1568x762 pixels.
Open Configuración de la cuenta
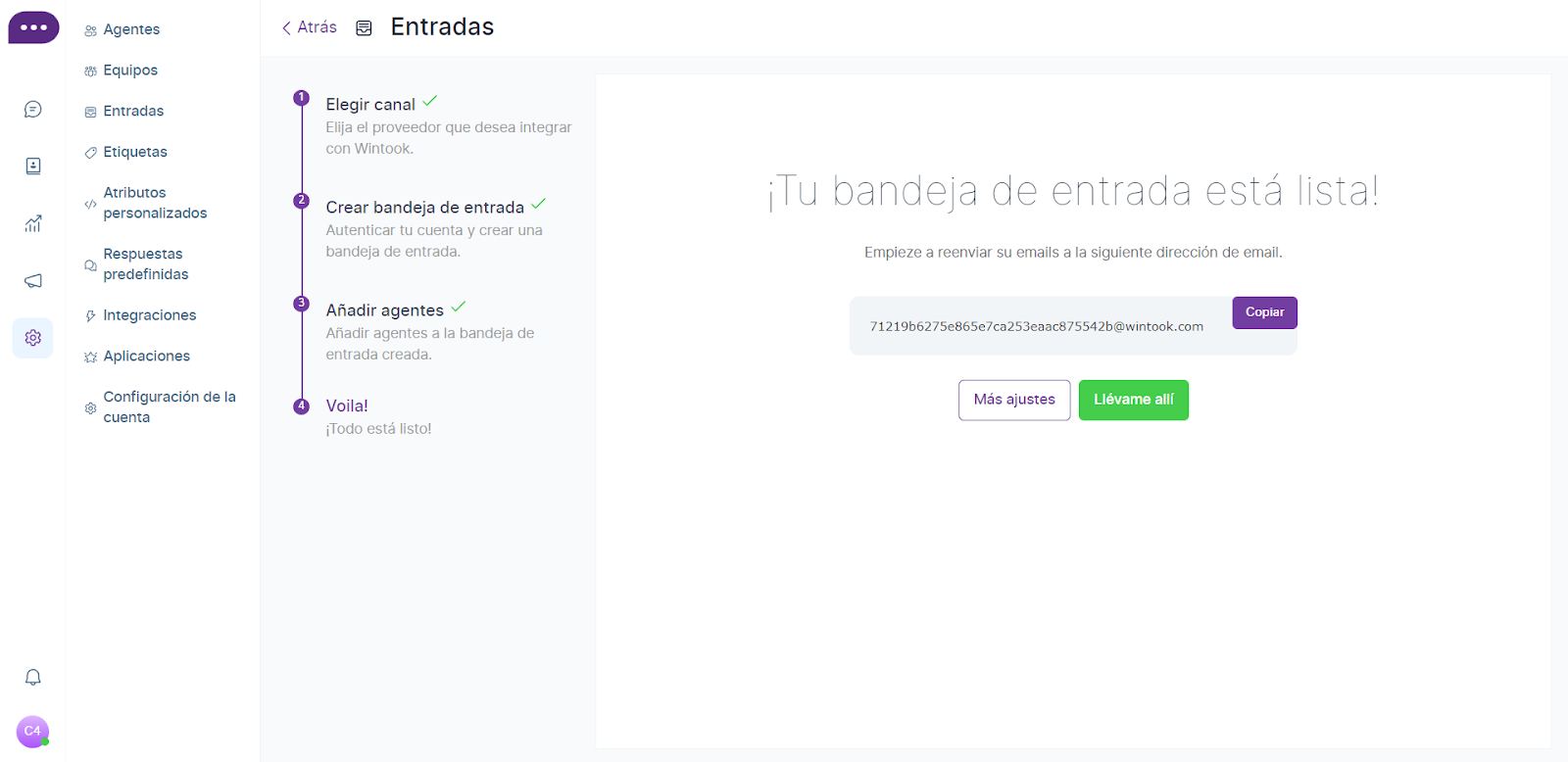point(169,406)
